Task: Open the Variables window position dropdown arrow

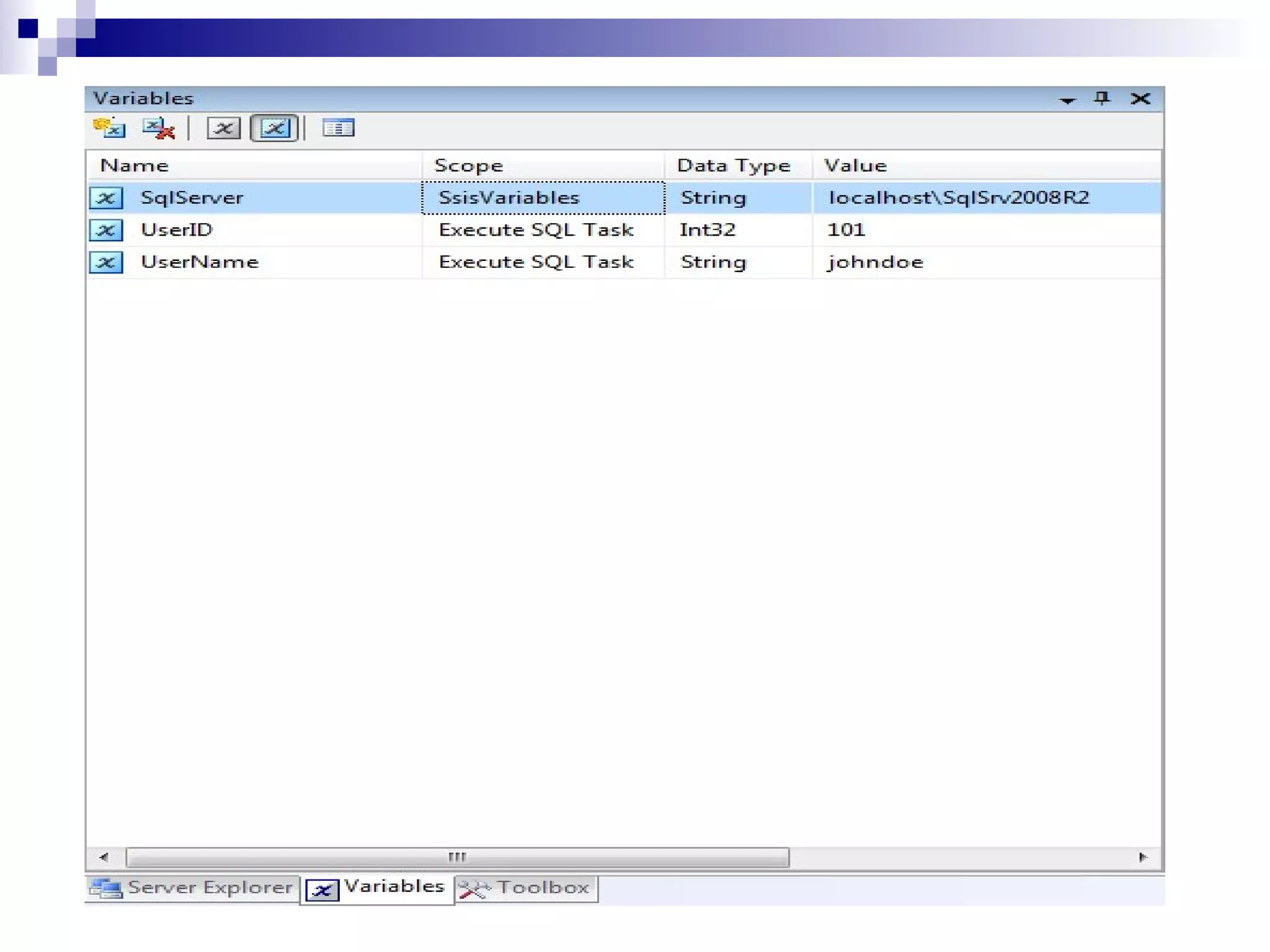Action: coord(1067,100)
